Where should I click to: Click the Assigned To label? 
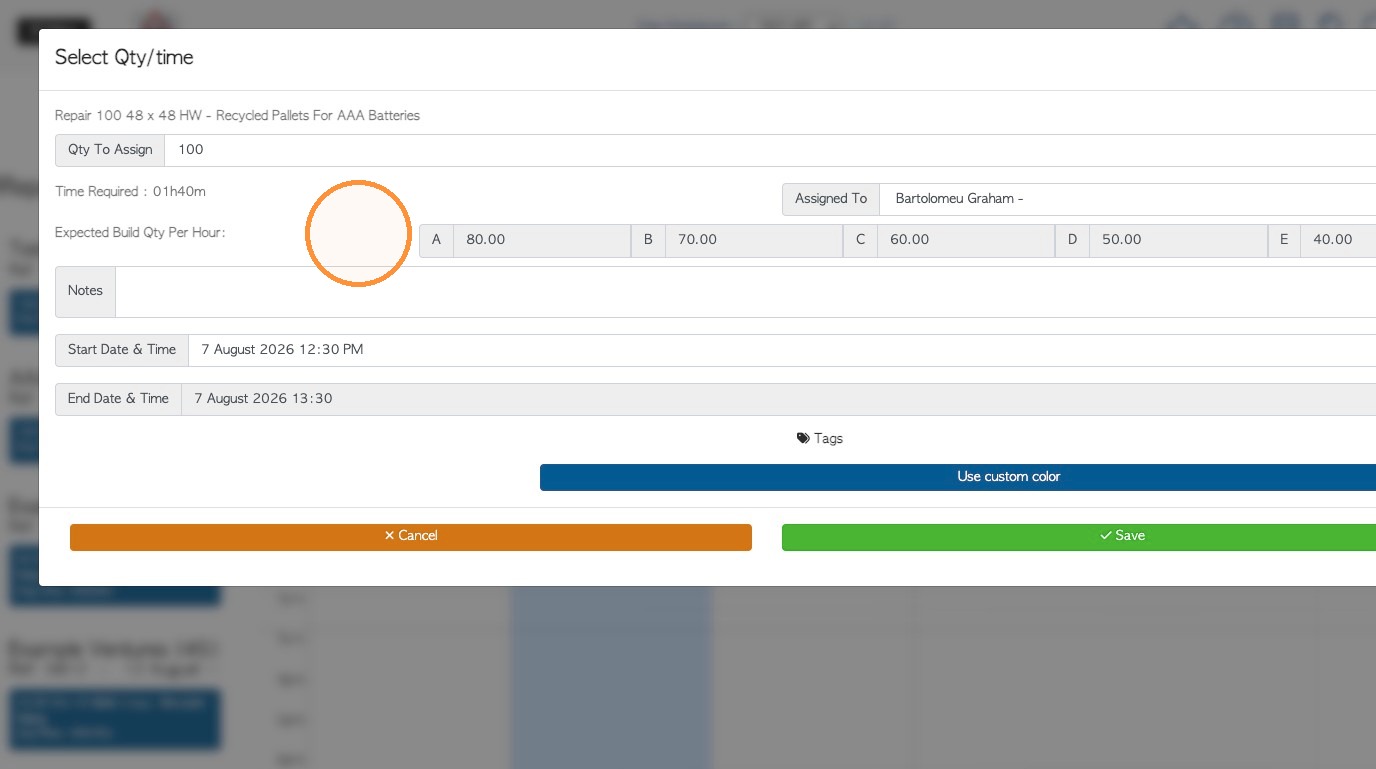[x=831, y=199]
